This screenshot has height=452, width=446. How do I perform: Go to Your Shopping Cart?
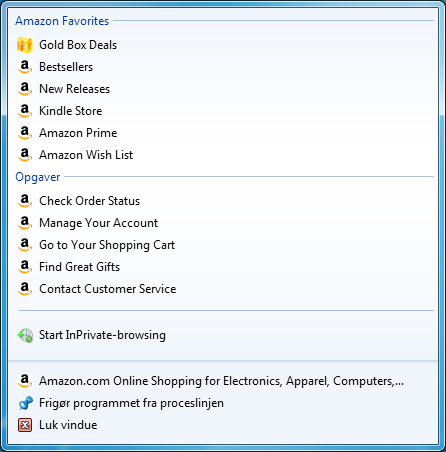click(107, 245)
